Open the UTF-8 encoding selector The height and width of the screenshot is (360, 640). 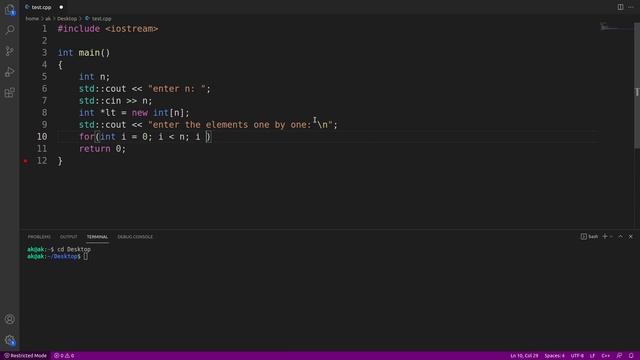(x=577, y=356)
